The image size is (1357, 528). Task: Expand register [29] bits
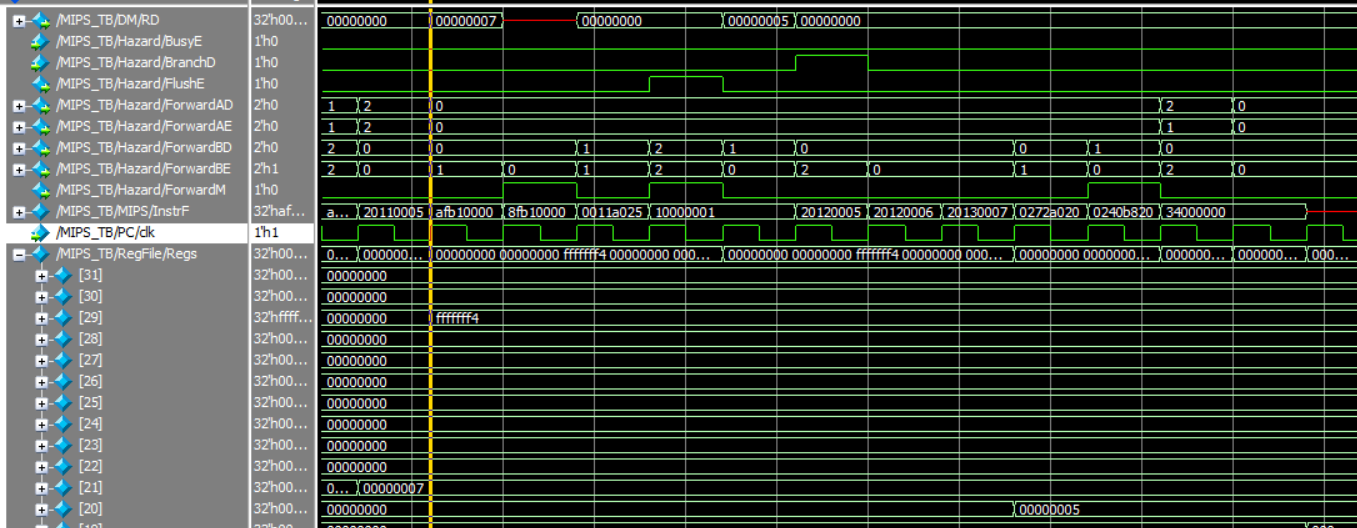click(x=41, y=318)
